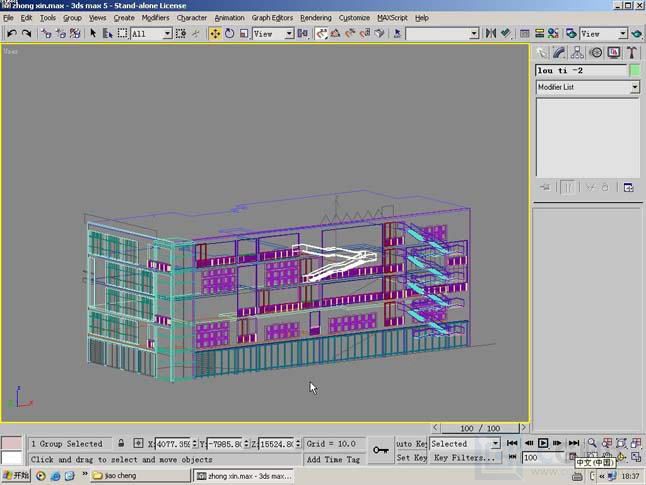Open the Material Editor icon
This screenshot has height=485, width=646.
tap(553, 33)
